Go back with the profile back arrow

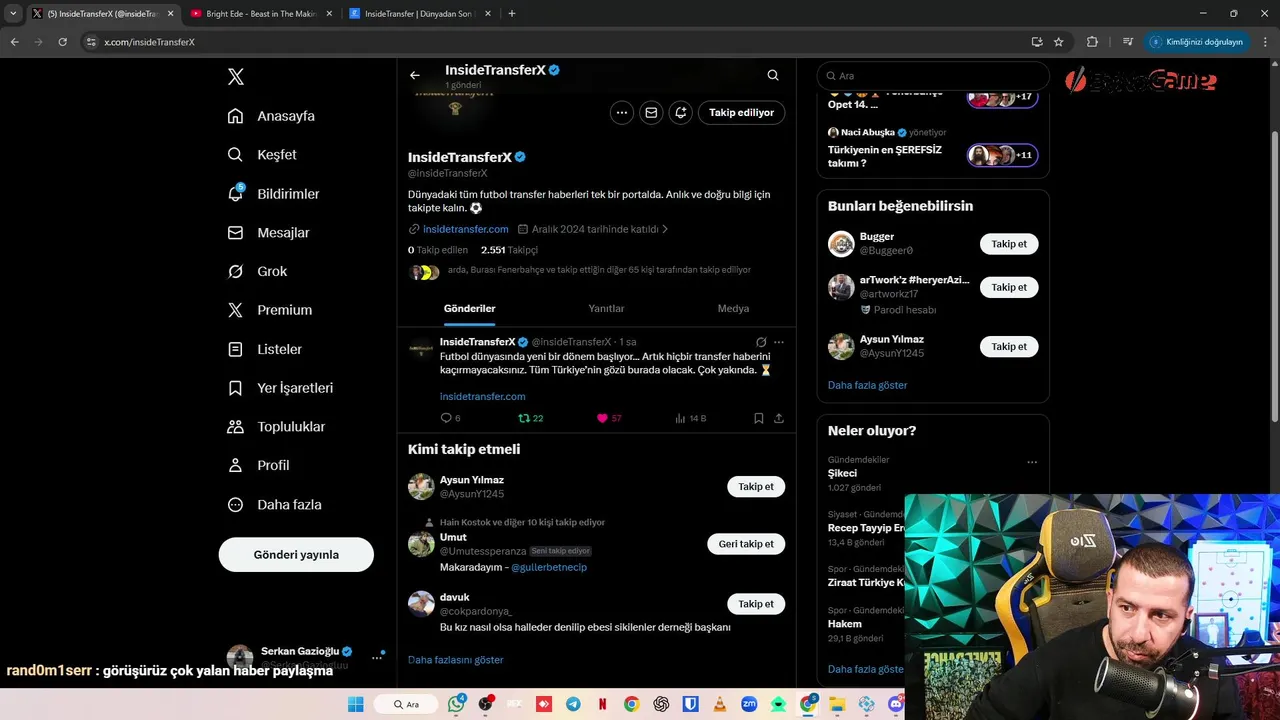(415, 75)
